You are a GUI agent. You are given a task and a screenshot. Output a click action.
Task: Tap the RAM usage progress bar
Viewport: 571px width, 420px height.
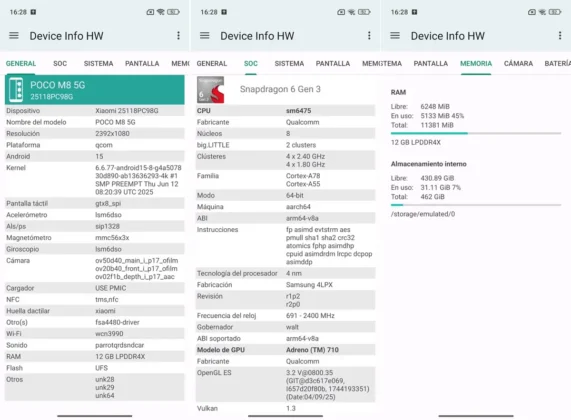476,133
